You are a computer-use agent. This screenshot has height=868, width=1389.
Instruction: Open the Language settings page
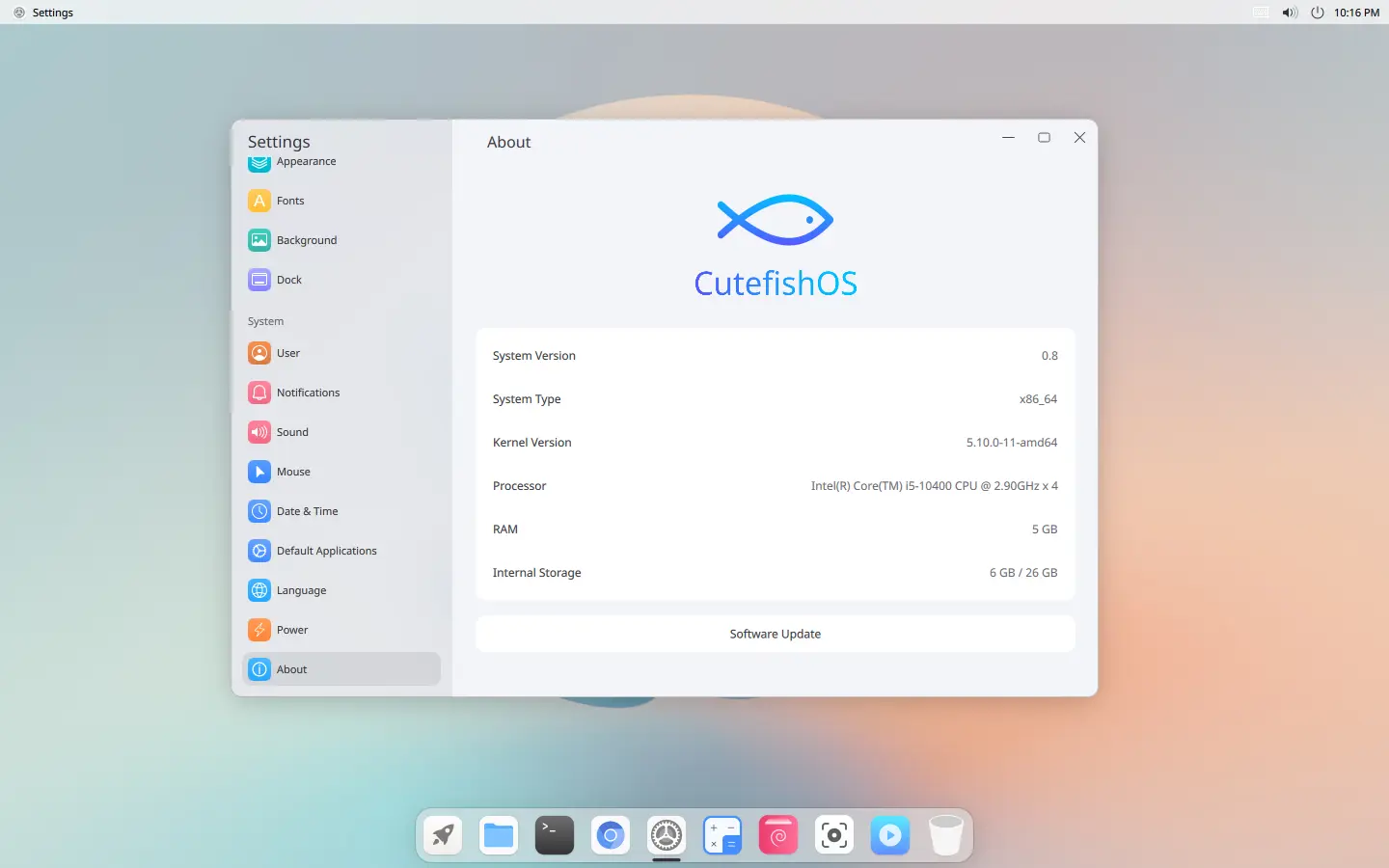[301, 590]
